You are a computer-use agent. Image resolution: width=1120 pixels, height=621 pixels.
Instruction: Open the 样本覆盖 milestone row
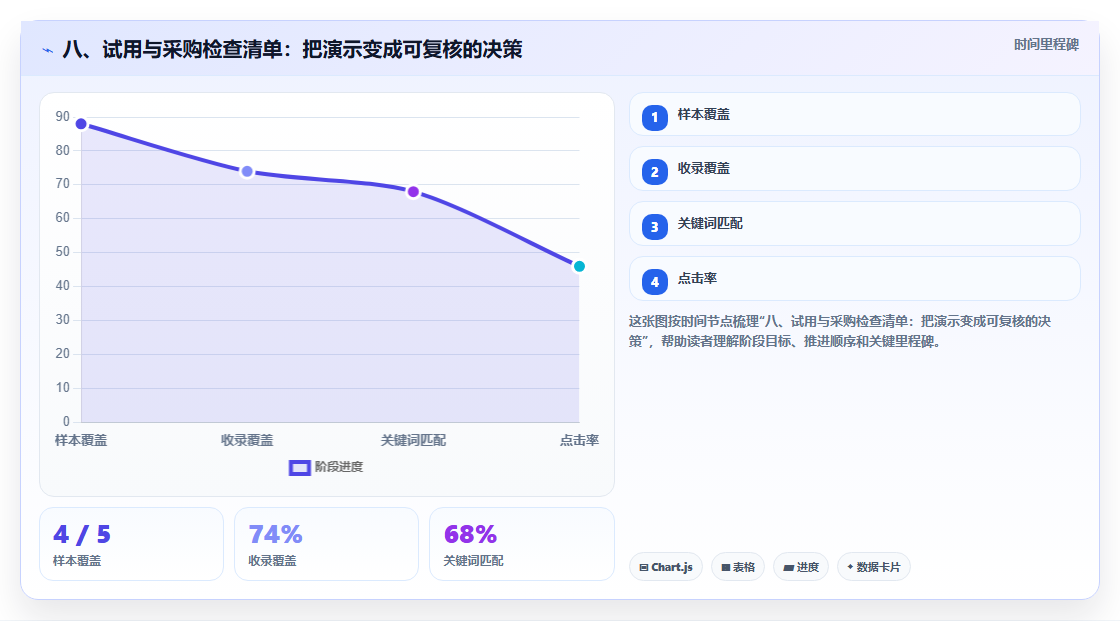pyautogui.click(x=854, y=114)
